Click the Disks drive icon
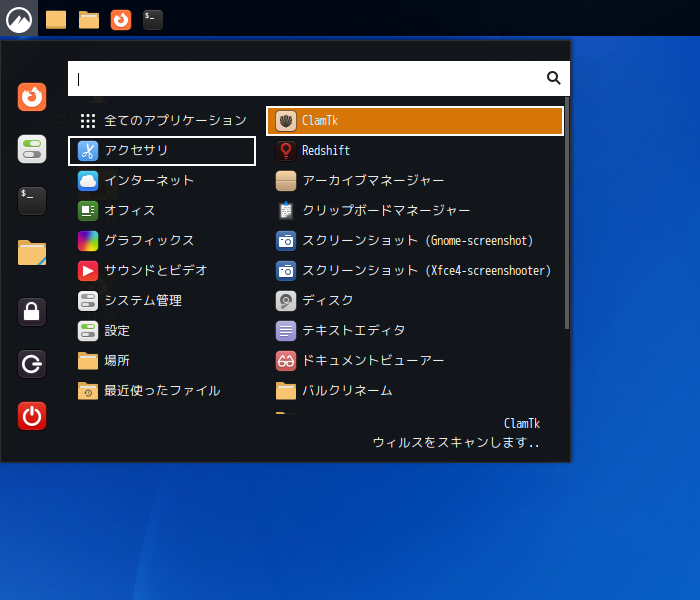 (x=286, y=301)
